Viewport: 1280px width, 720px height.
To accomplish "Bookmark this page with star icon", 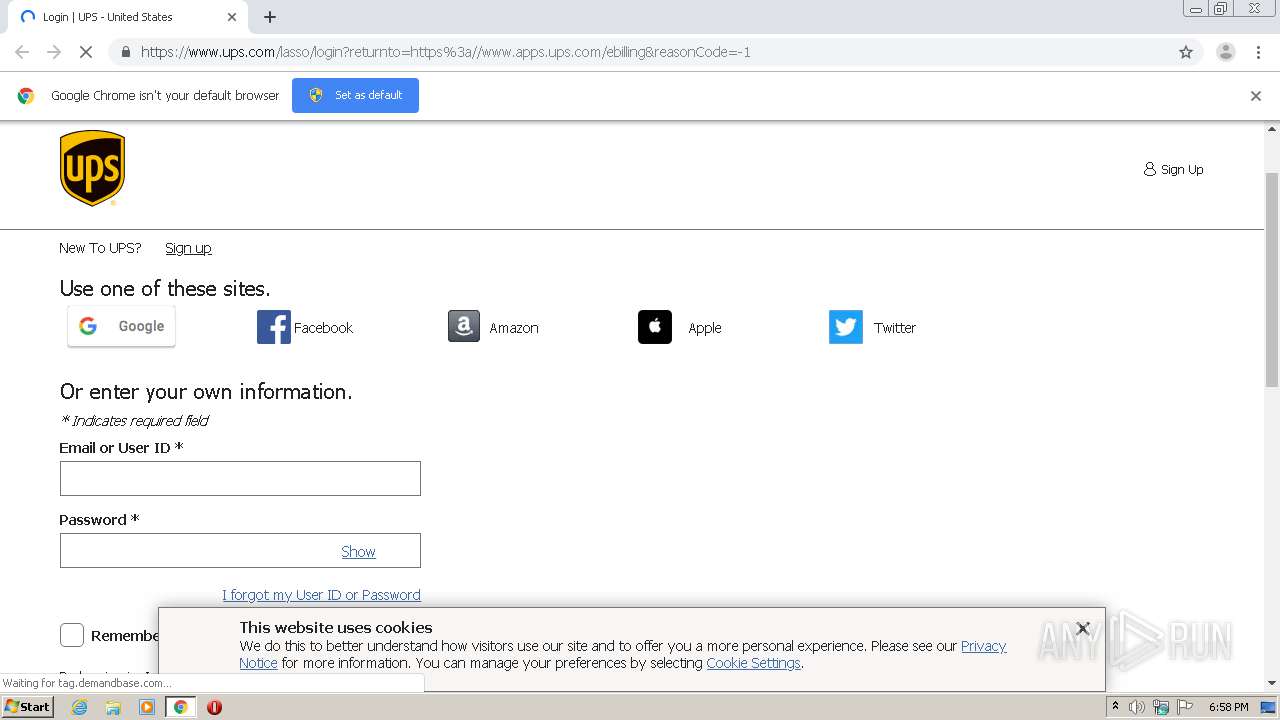I will click(1186, 52).
